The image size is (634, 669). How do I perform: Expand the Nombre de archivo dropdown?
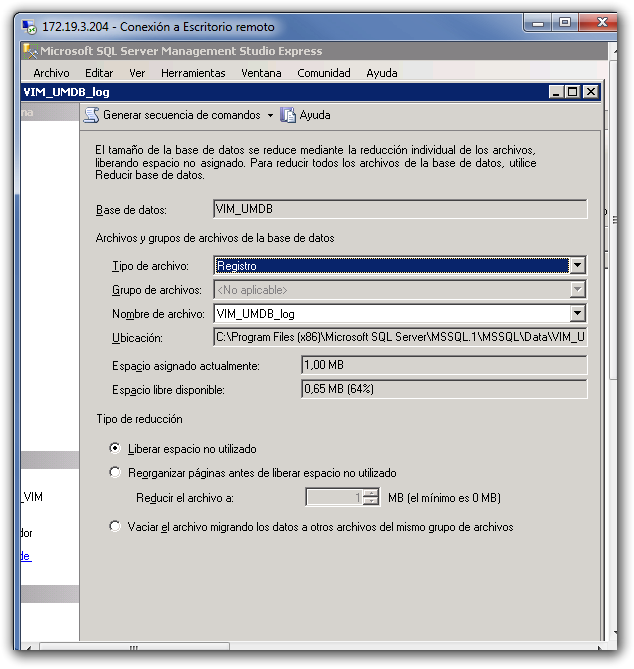pyautogui.click(x=577, y=314)
